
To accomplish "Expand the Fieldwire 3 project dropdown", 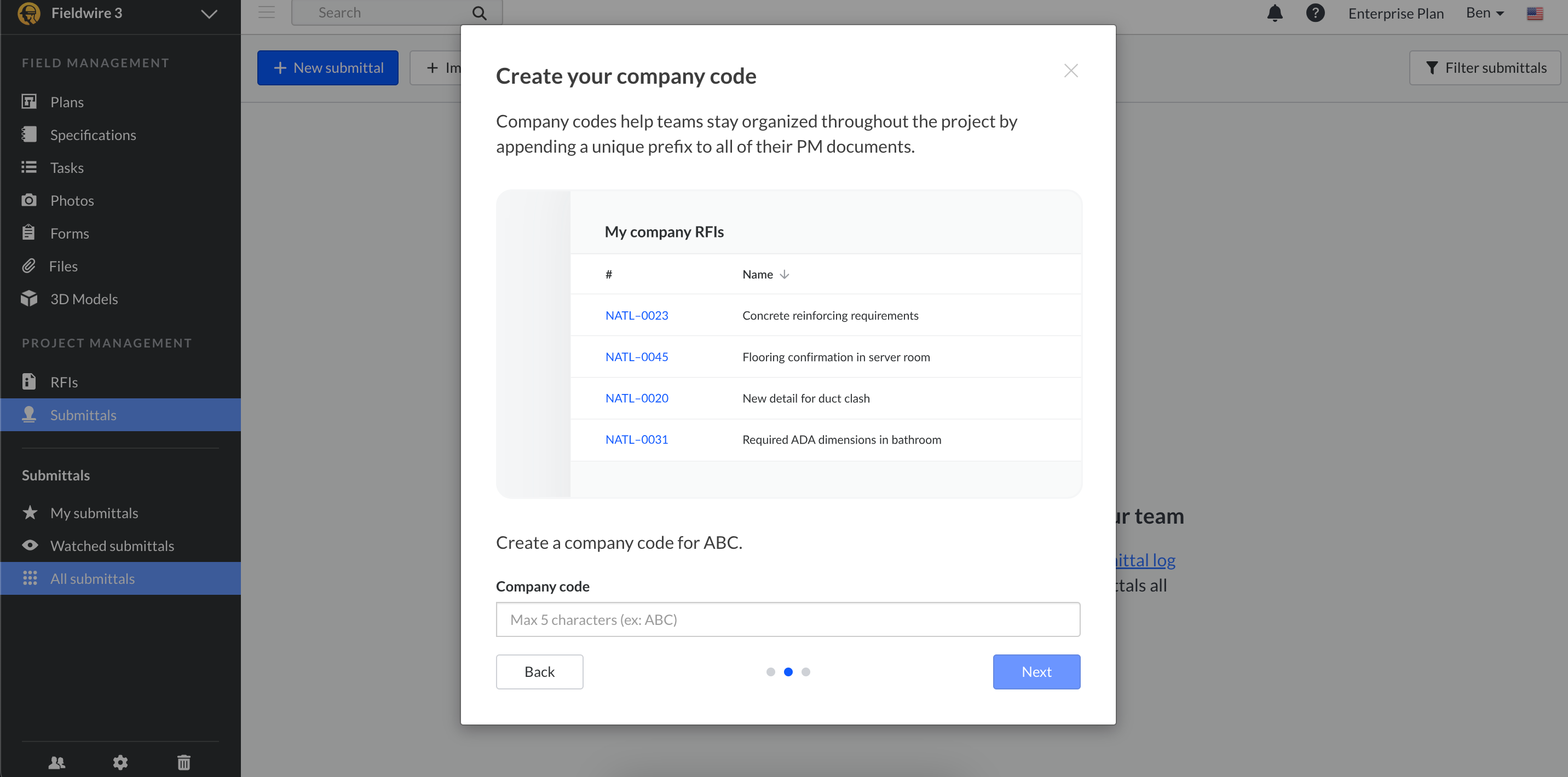I will tap(209, 13).
